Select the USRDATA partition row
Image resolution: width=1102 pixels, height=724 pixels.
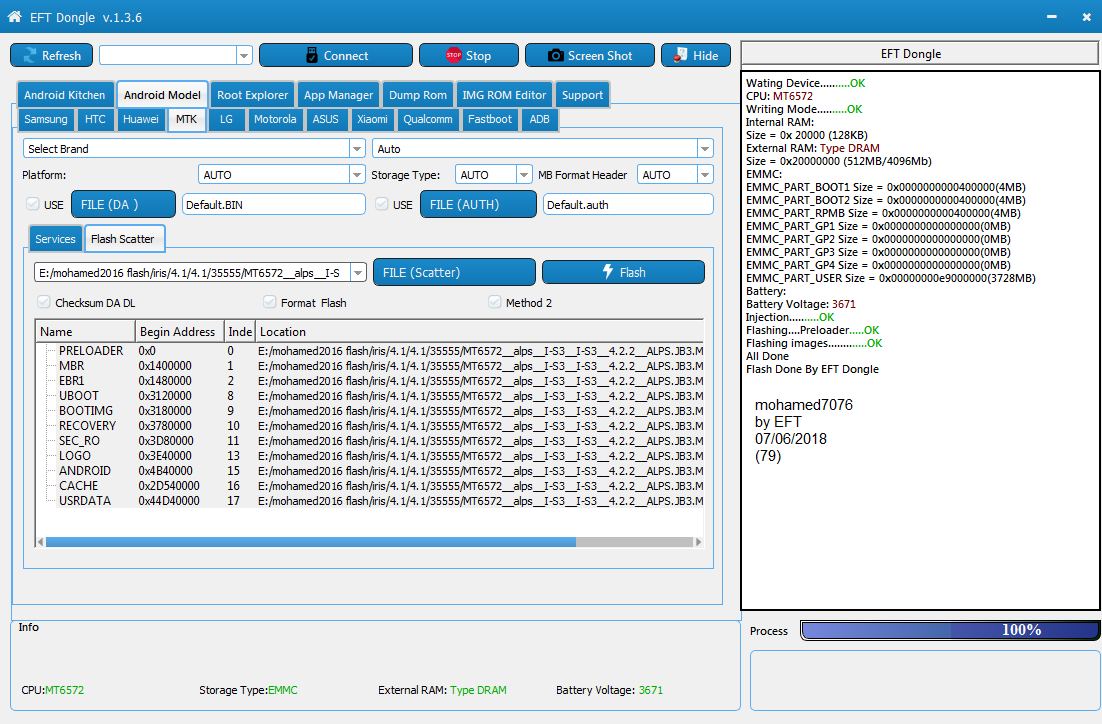click(x=370, y=500)
